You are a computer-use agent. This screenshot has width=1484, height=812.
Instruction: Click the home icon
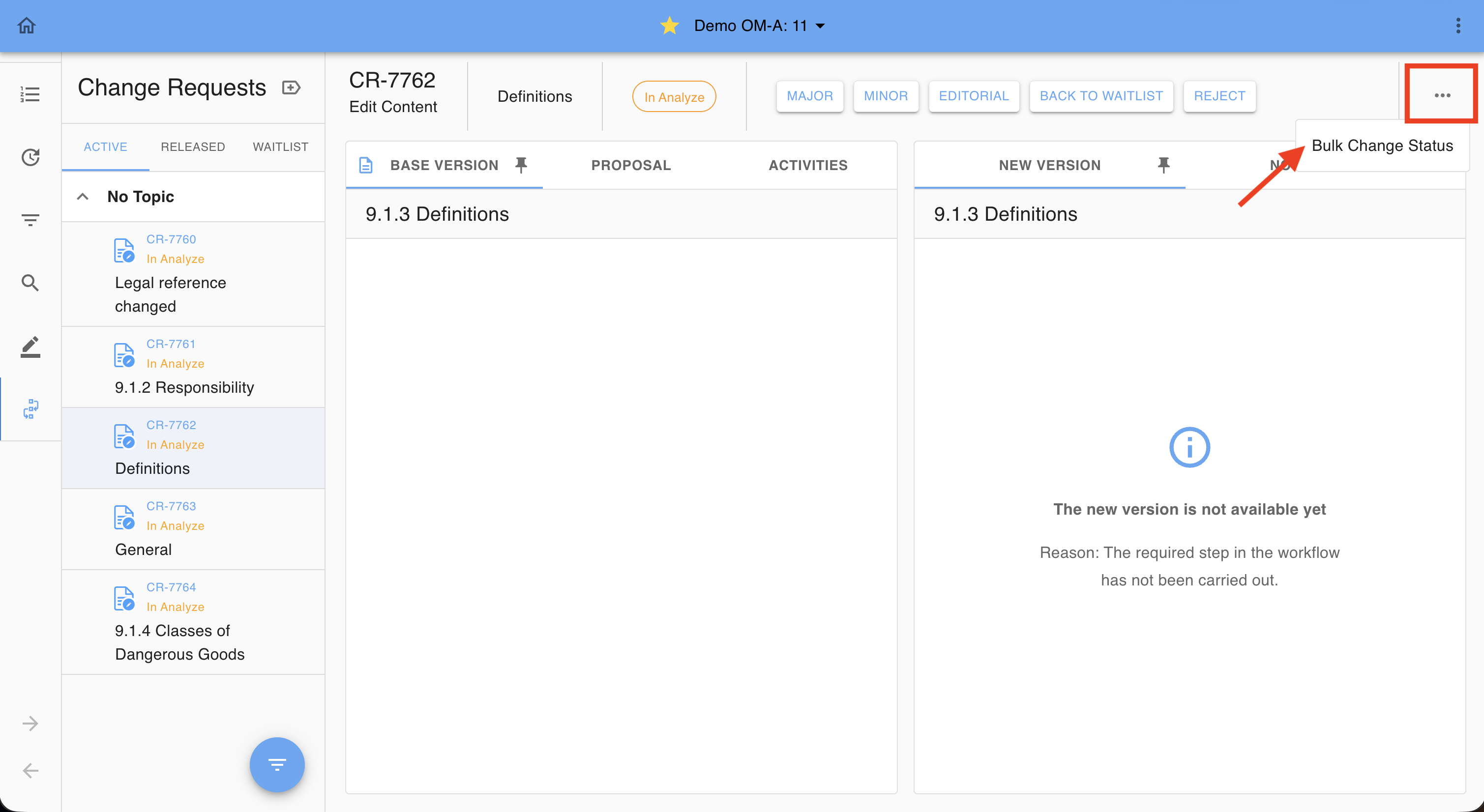click(x=27, y=26)
